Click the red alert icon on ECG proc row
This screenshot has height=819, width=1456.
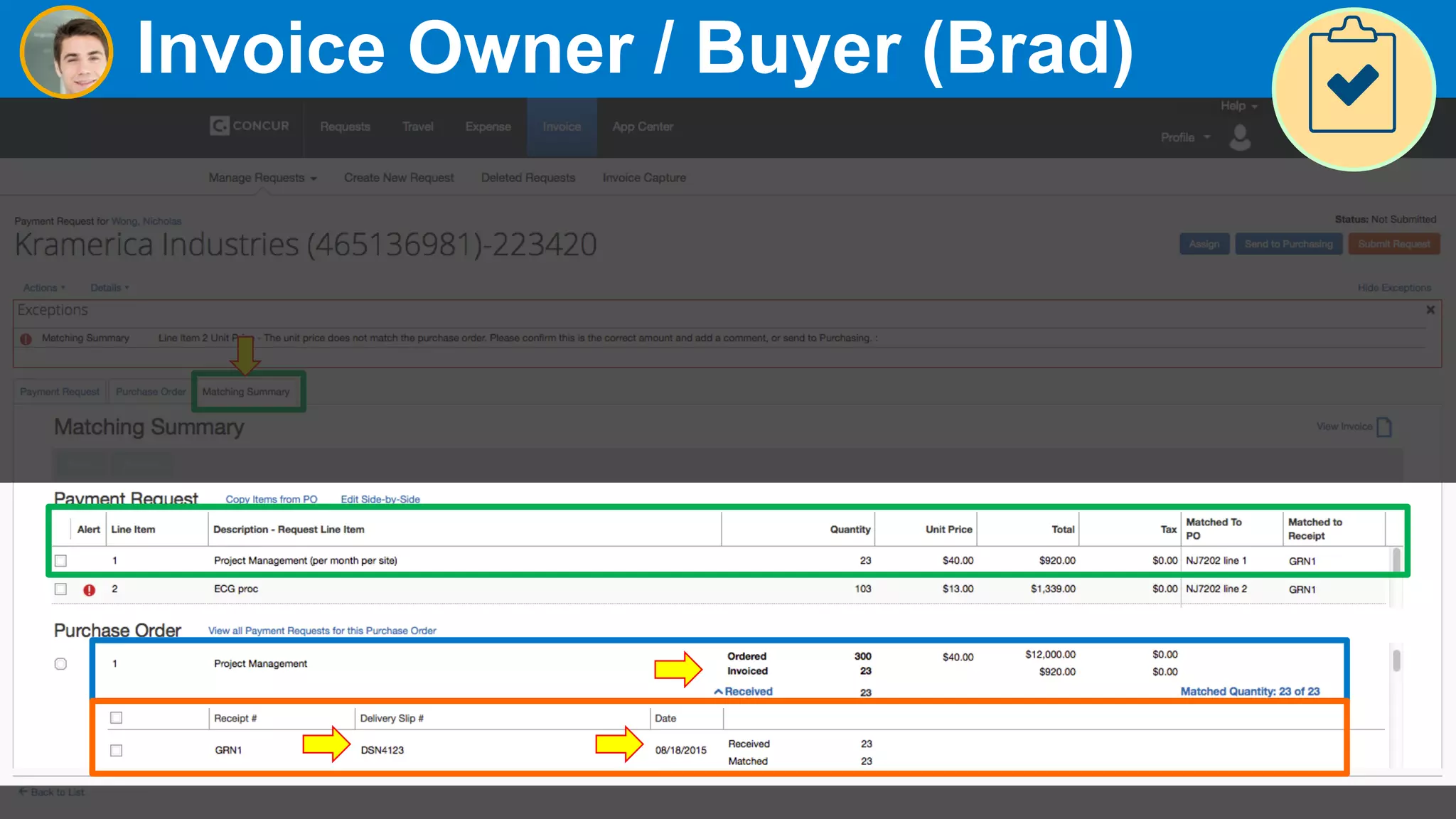click(89, 589)
